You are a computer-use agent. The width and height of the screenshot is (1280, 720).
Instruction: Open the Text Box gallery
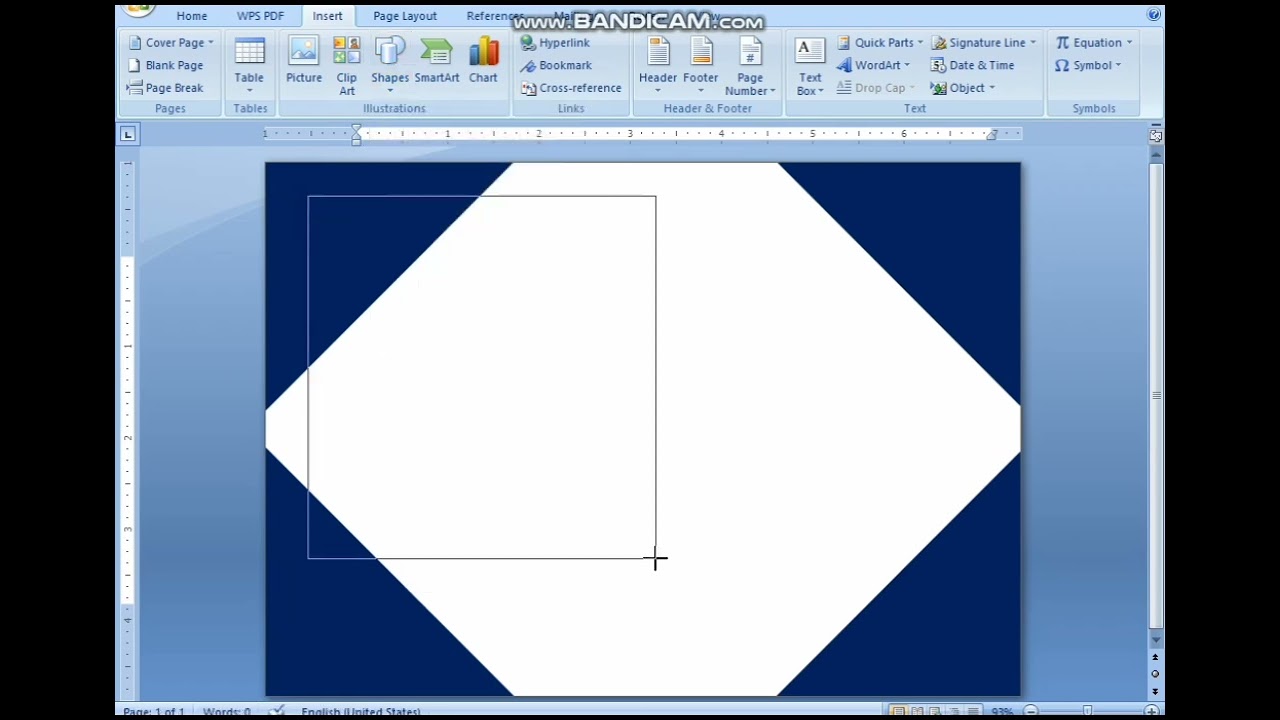pyautogui.click(x=810, y=66)
